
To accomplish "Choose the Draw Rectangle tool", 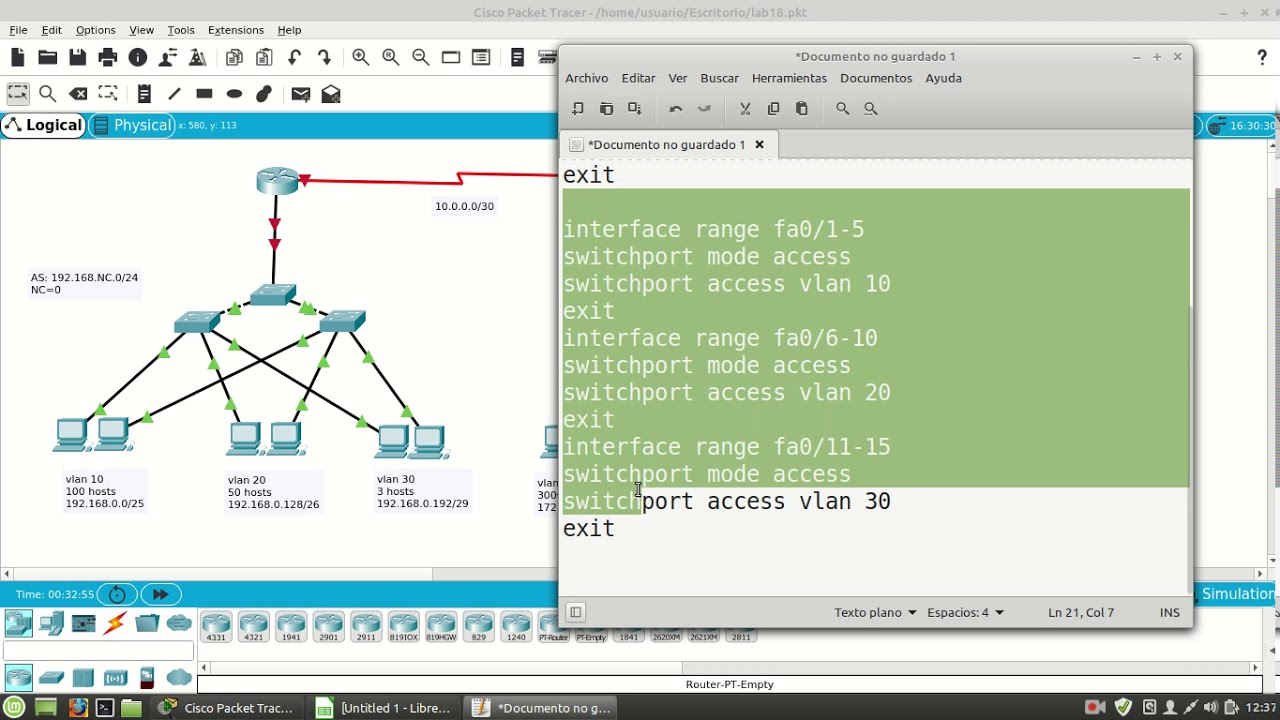I will coord(204,94).
